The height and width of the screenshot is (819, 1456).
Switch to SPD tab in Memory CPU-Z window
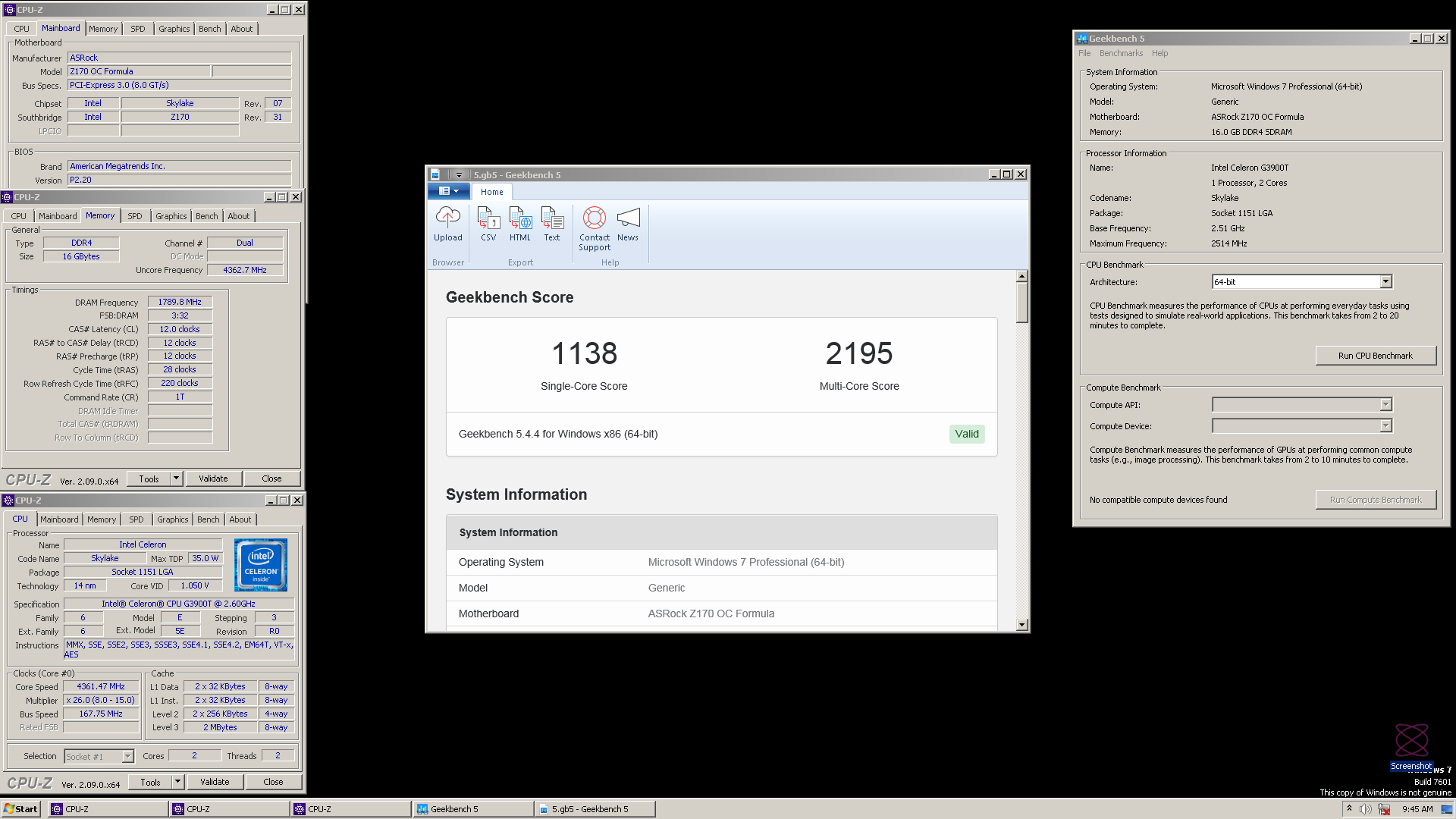click(135, 216)
